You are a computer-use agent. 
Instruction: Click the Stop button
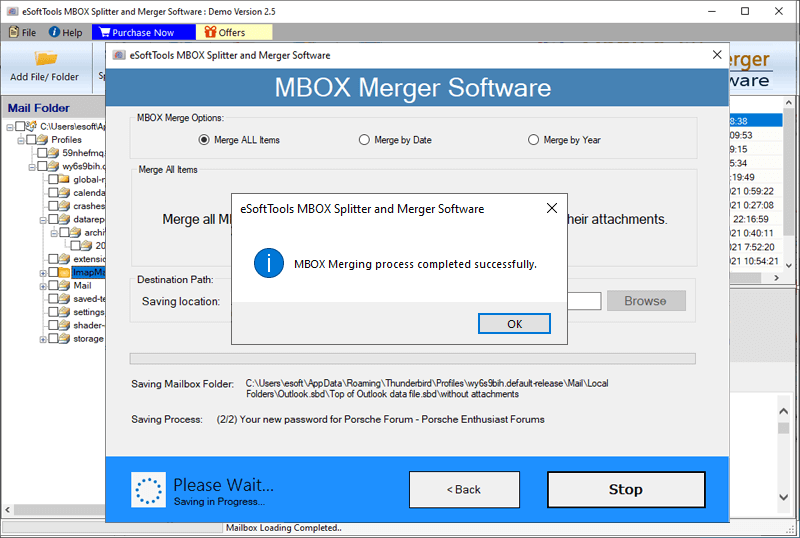pyautogui.click(x=626, y=490)
